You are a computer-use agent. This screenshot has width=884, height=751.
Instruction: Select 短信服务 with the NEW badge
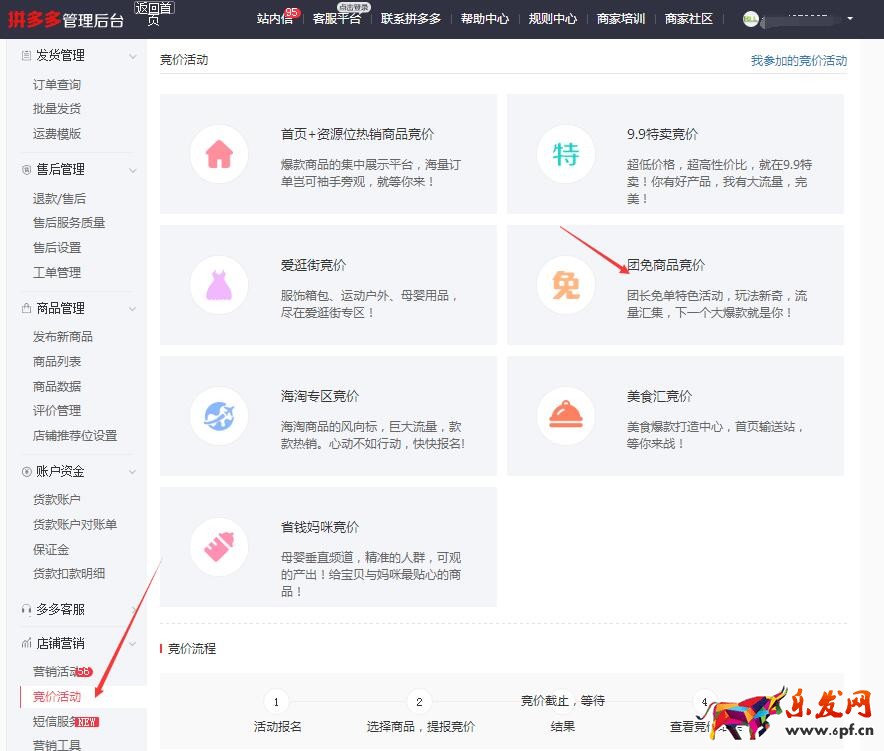click(56, 720)
